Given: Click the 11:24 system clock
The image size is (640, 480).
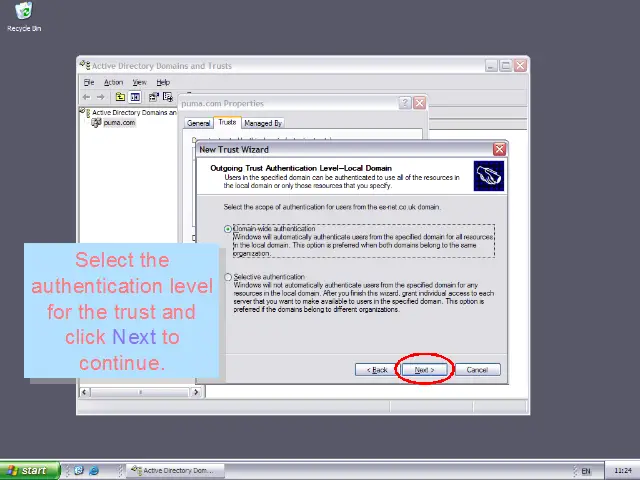Looking at the screenshot, I should coord(623,471).
